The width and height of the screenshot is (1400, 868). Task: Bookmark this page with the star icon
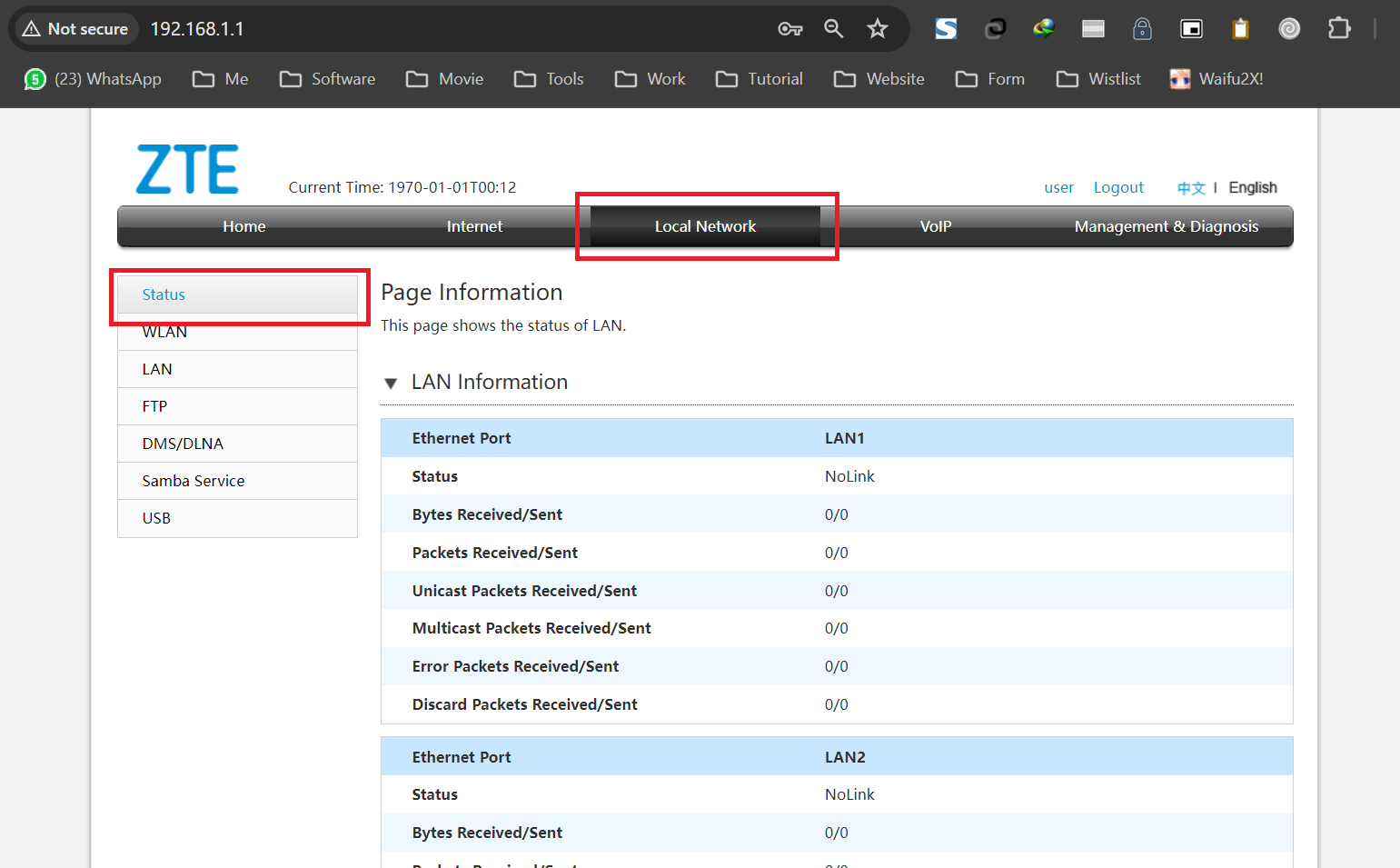pos(878,29)
